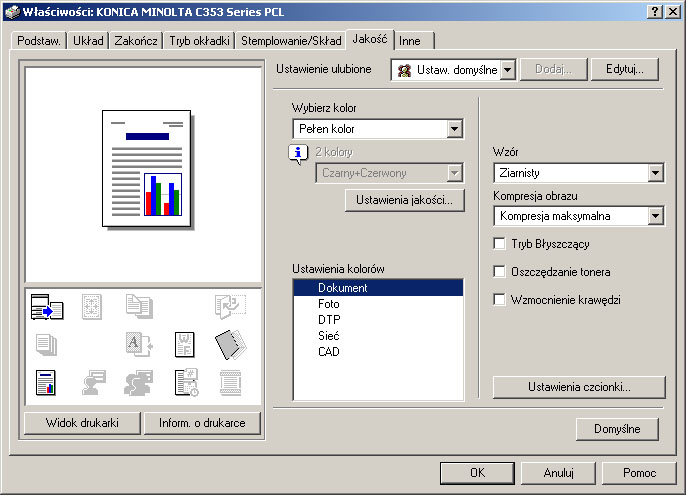Open the Układ tab
Viewport: 686px width, 495px height.
click(x=88, y=41)
